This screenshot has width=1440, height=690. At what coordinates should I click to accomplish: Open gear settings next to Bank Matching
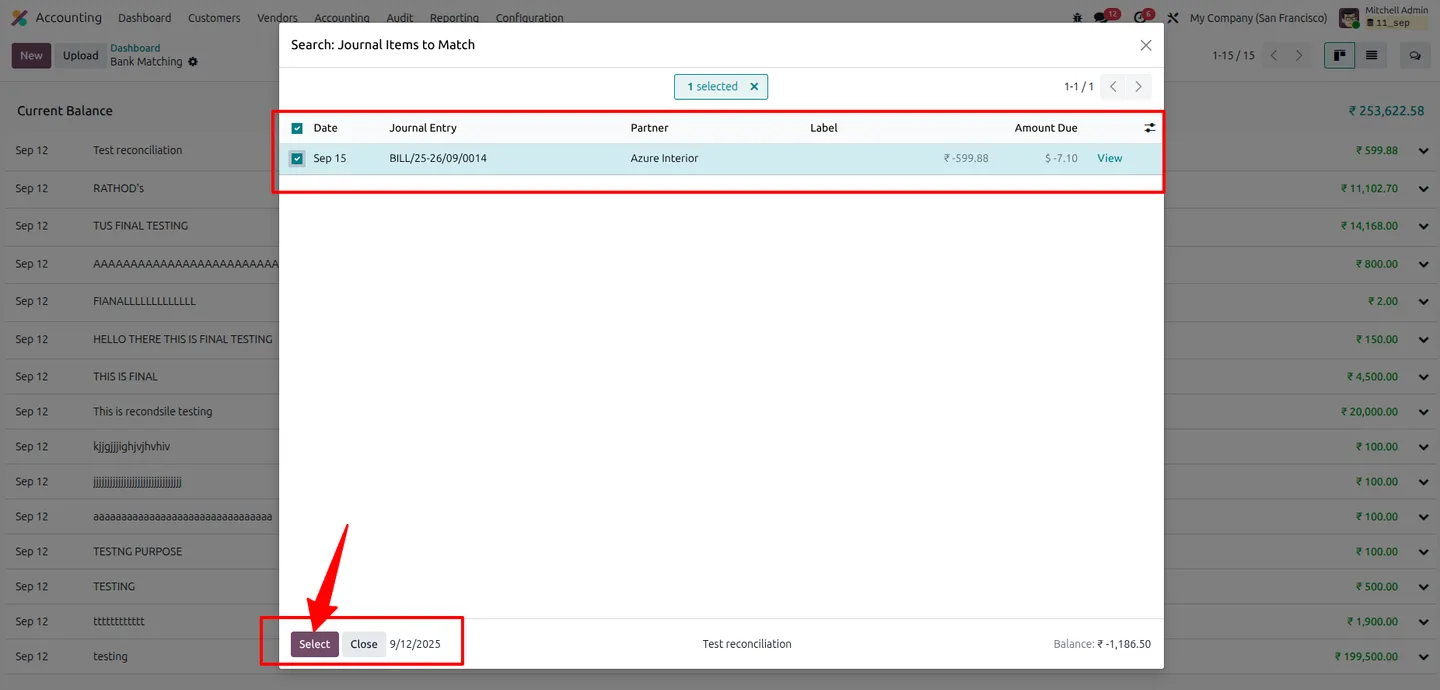click(x=193, y=62)
